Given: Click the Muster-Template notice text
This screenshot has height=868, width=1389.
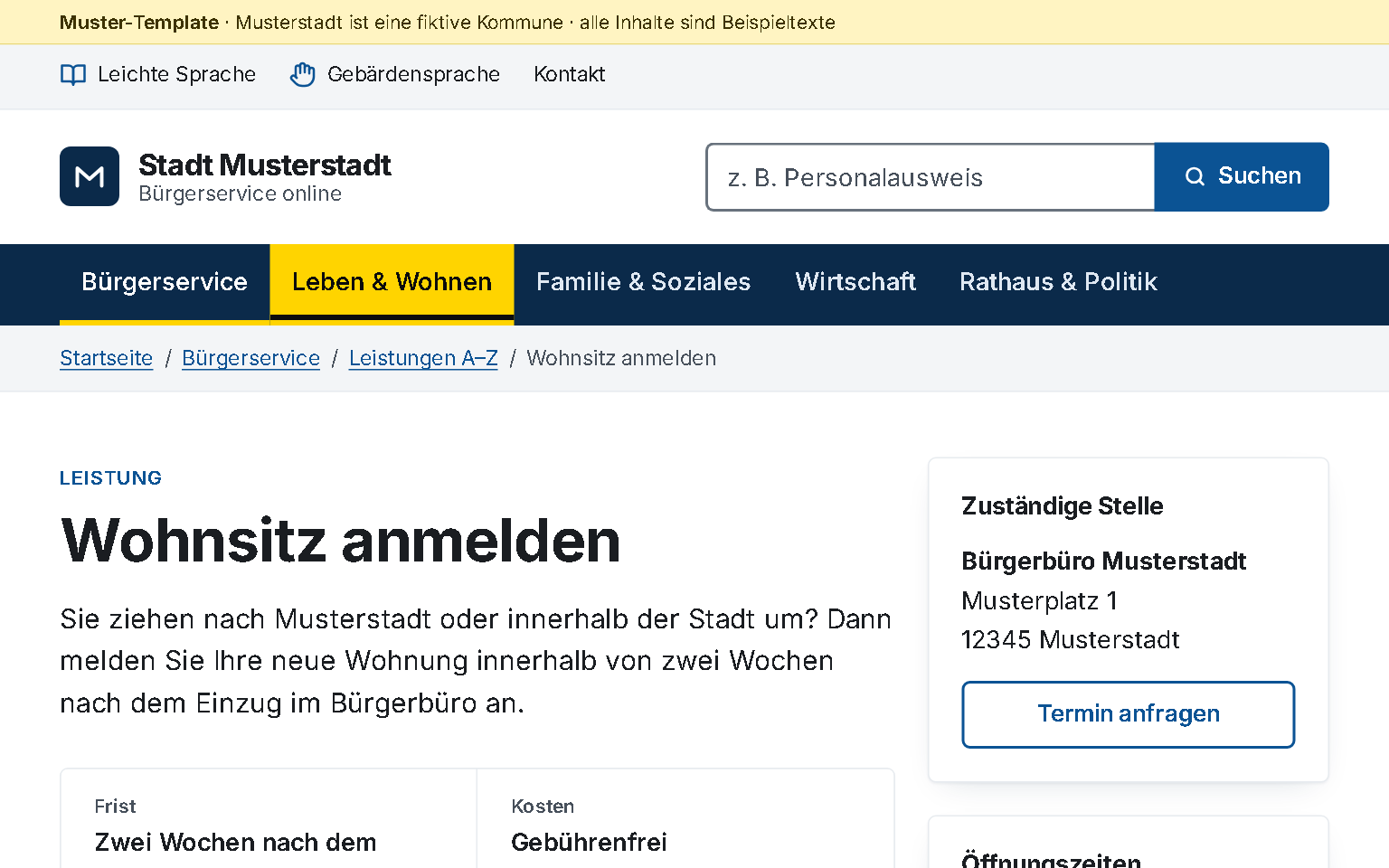Looking at the screenshot, I should 448,23.
